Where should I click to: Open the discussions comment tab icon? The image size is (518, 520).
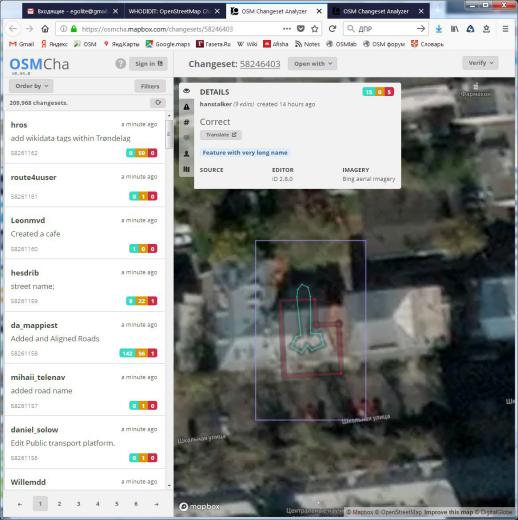[x=186, y=138]
